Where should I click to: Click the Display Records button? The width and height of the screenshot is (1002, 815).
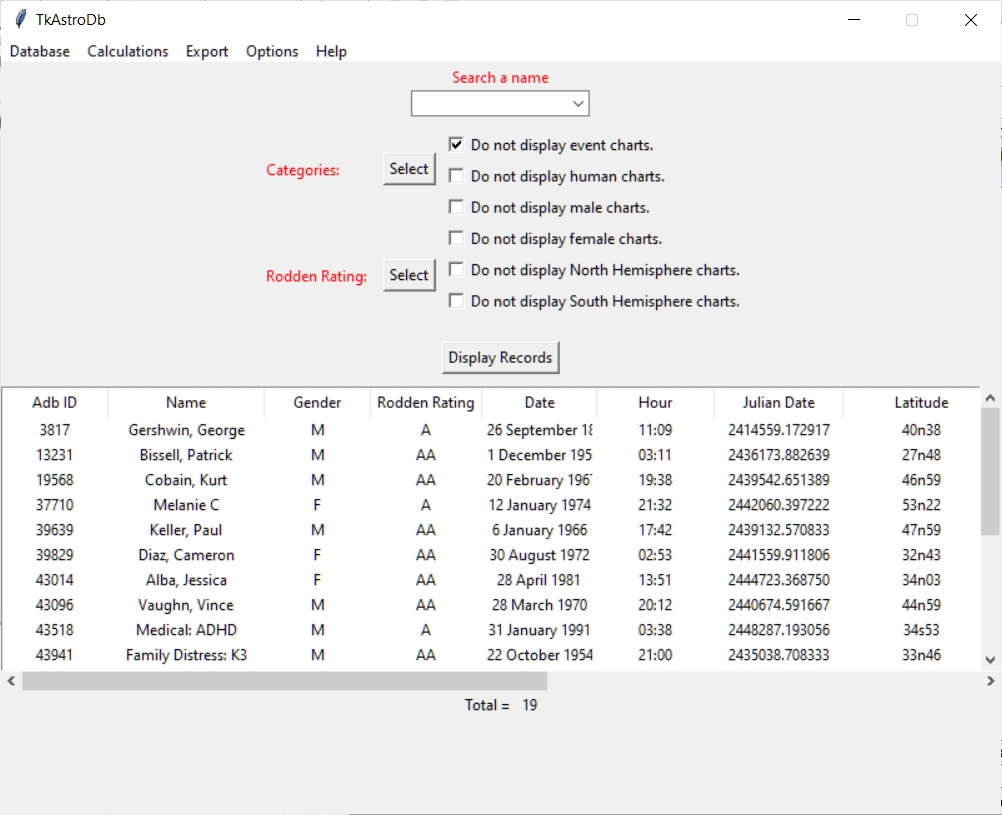500,357
